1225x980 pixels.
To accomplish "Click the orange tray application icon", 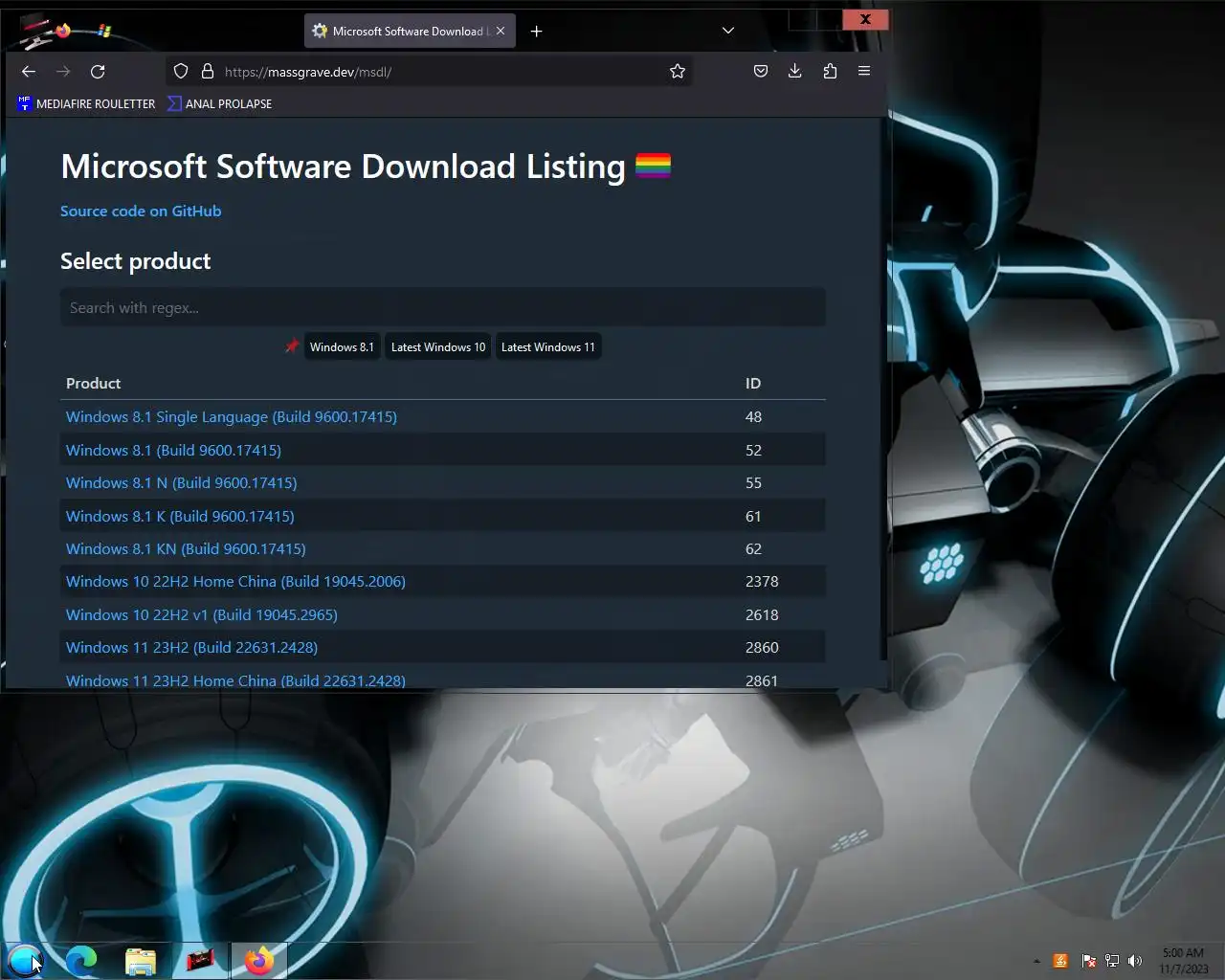I will pyautogui.click(x=1060, y=961).
